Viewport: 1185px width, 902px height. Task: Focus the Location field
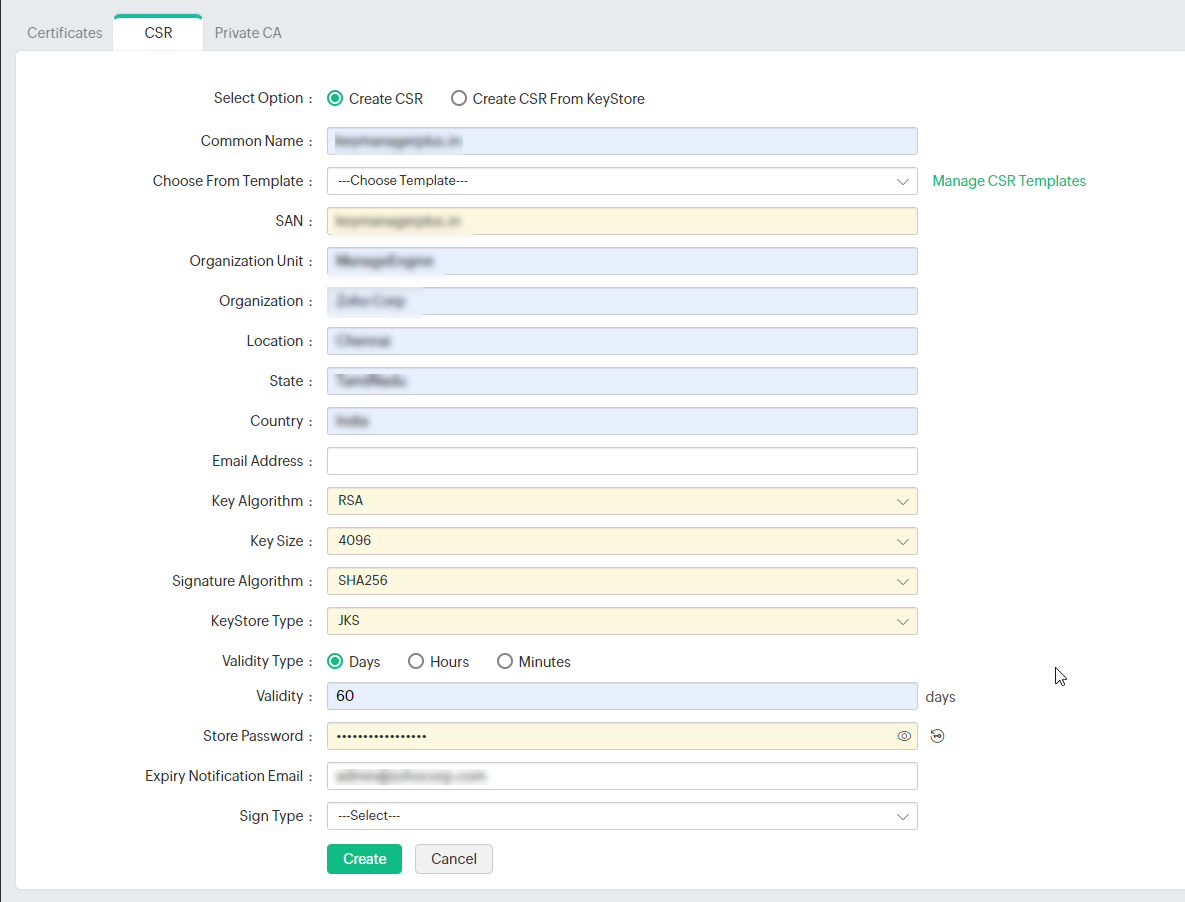pyautogui.click(x=622, y=341)
